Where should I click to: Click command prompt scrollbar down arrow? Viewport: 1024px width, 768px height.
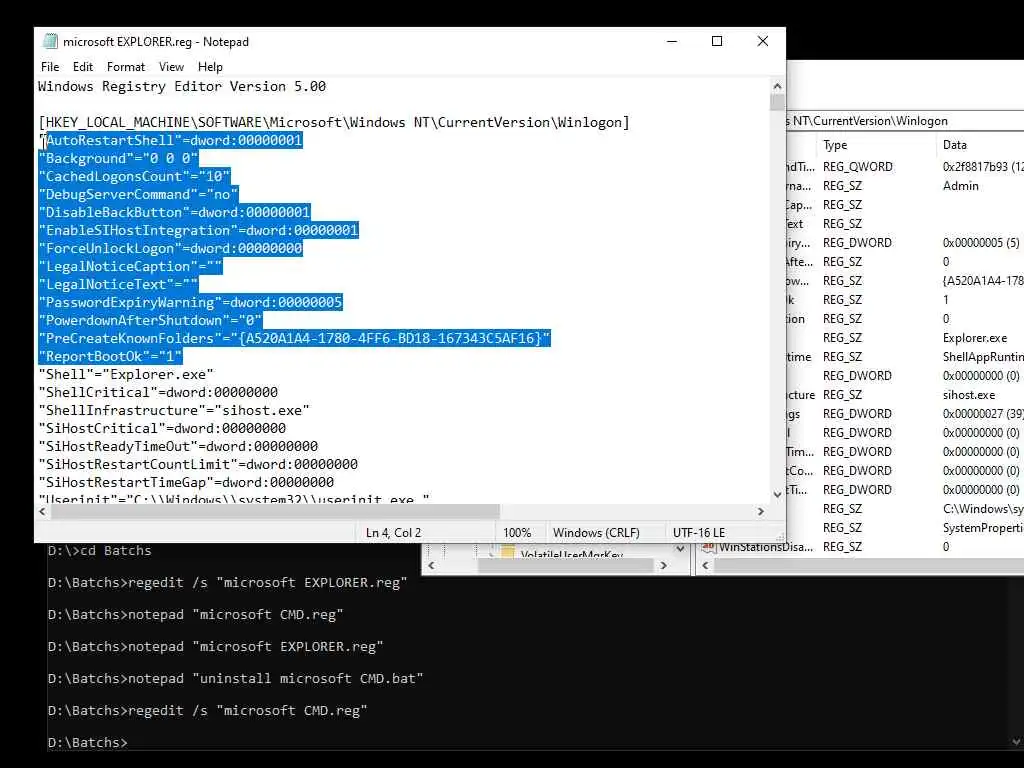(x=1016, y=742)
